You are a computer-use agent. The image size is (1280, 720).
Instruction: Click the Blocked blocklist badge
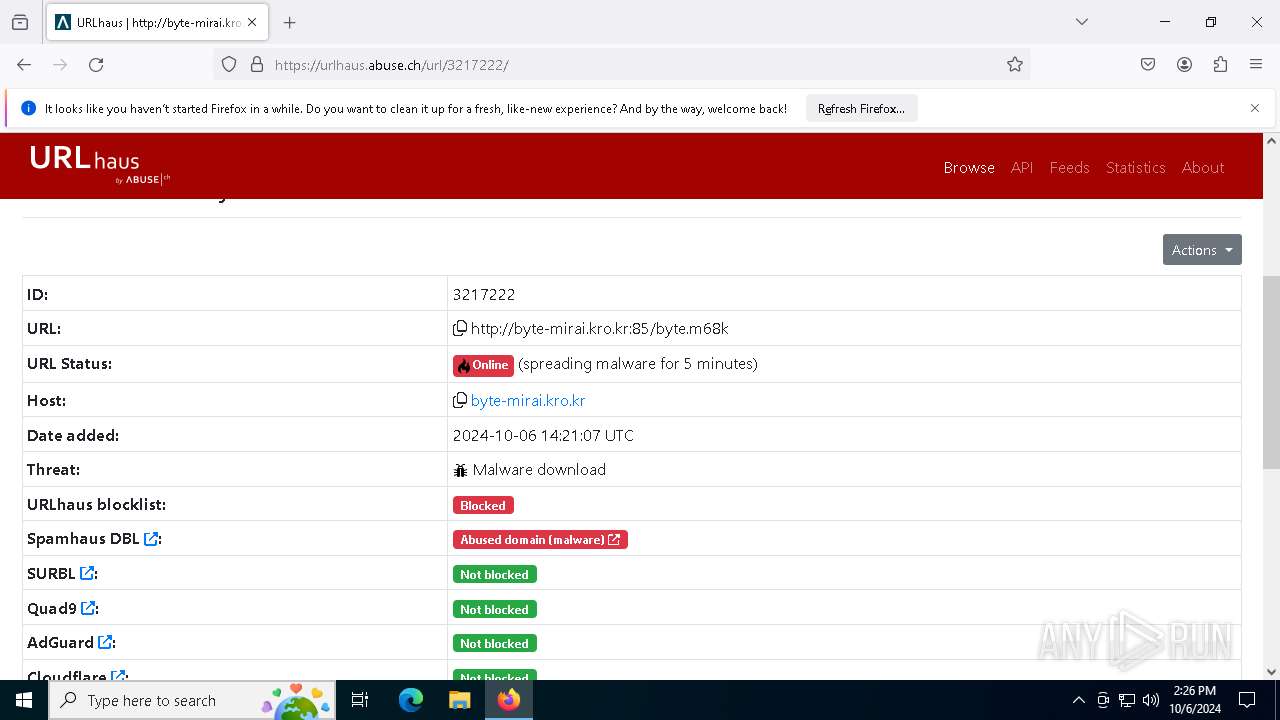click(x=483, y=505)
